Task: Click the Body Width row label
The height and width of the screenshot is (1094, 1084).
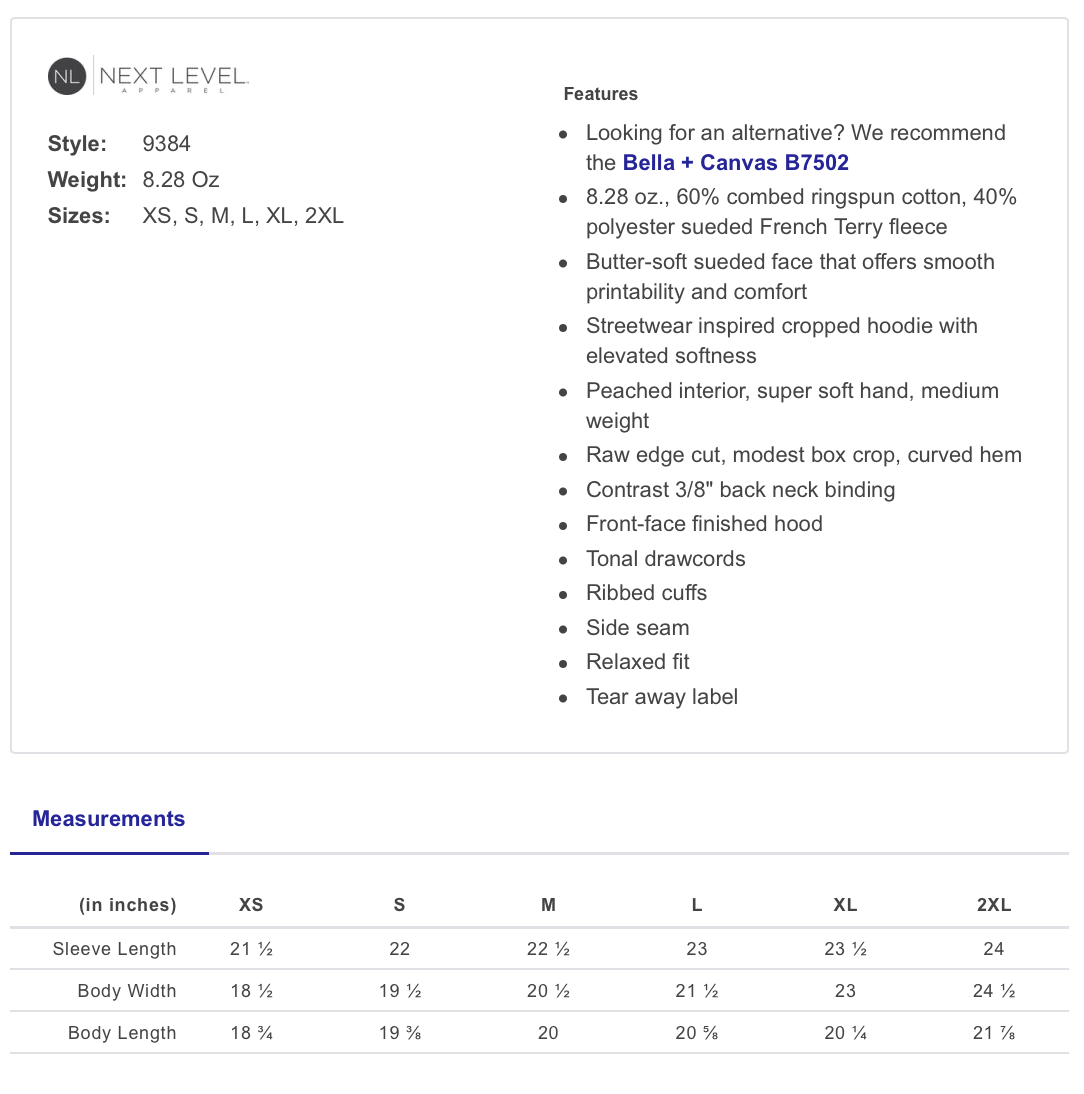Action: [x=127, y=991]
